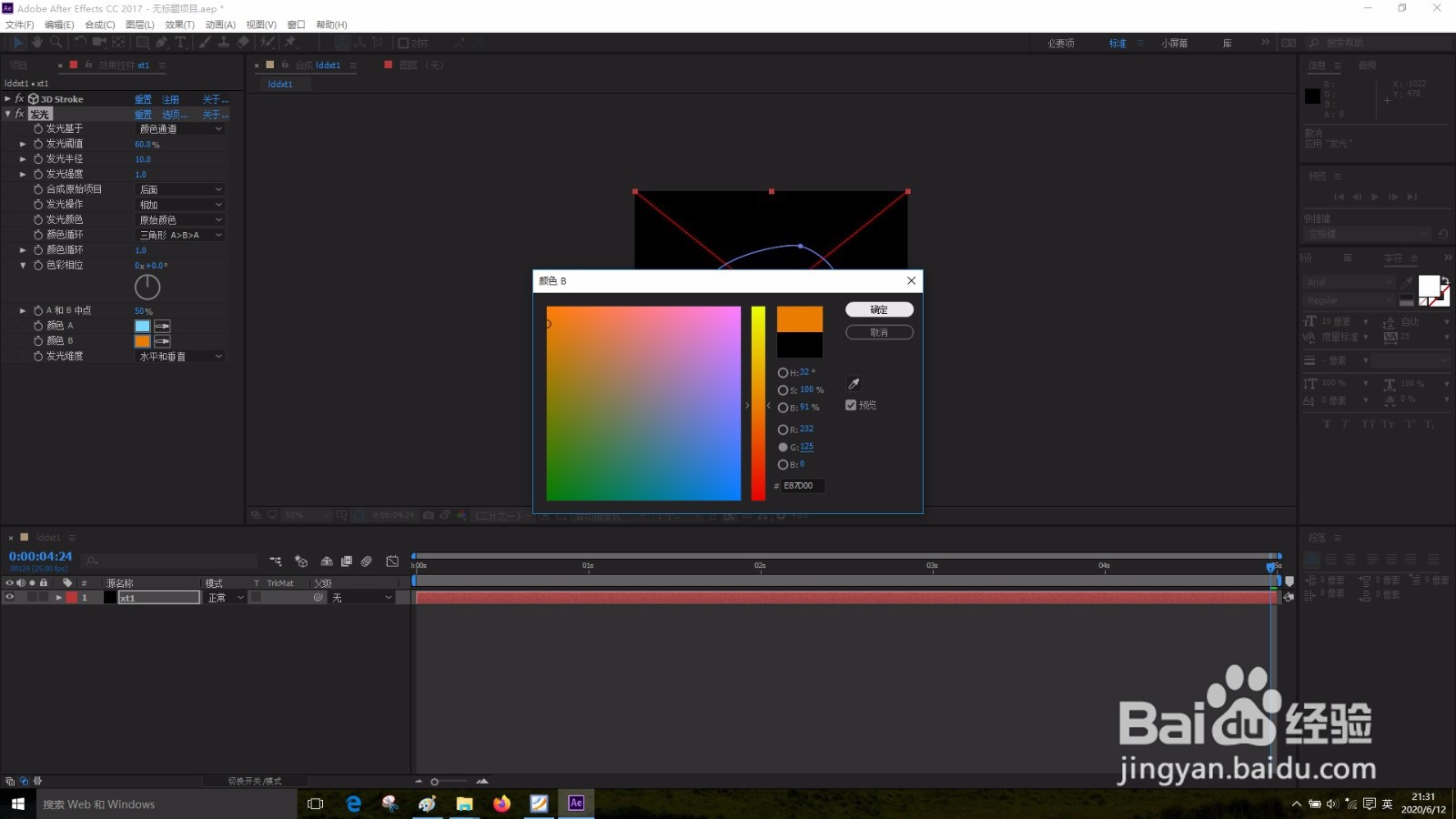1456x819 pixels.
Task: Open Firefox from the taskbar
Action: click(502, 804)
